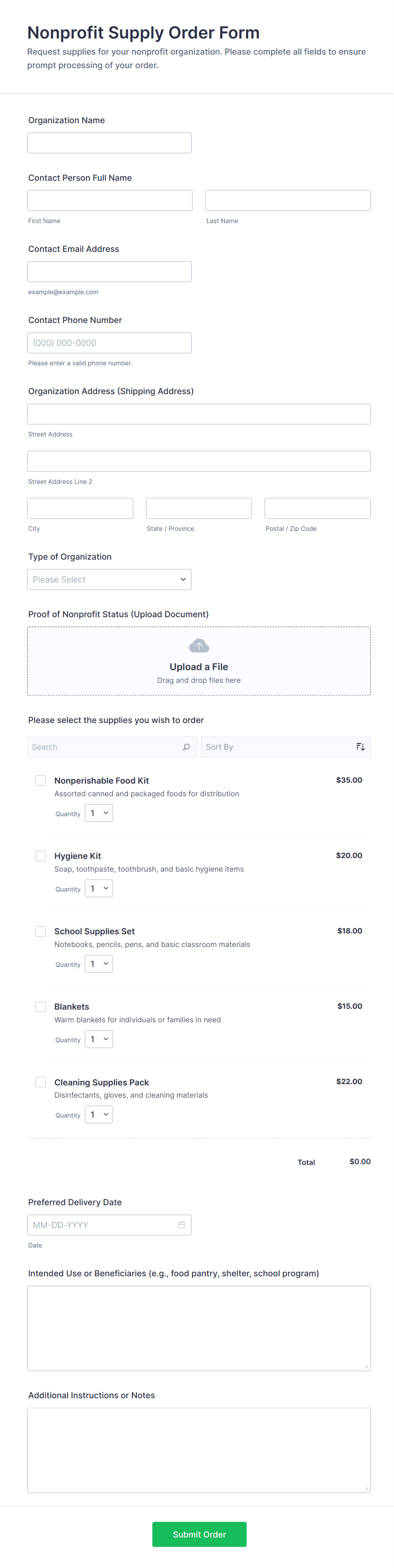Screen dimensions: 394x1568
Task: Enable the Cleaning Supplies Pack checkbox
Action: [x=41, y=1082]
